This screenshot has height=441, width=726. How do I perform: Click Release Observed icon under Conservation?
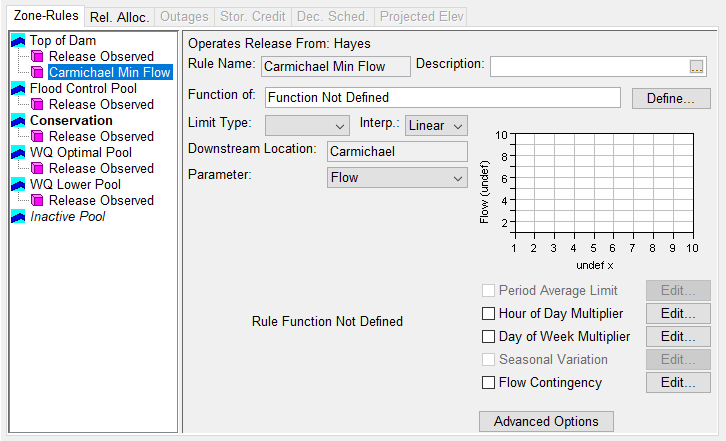38,137
